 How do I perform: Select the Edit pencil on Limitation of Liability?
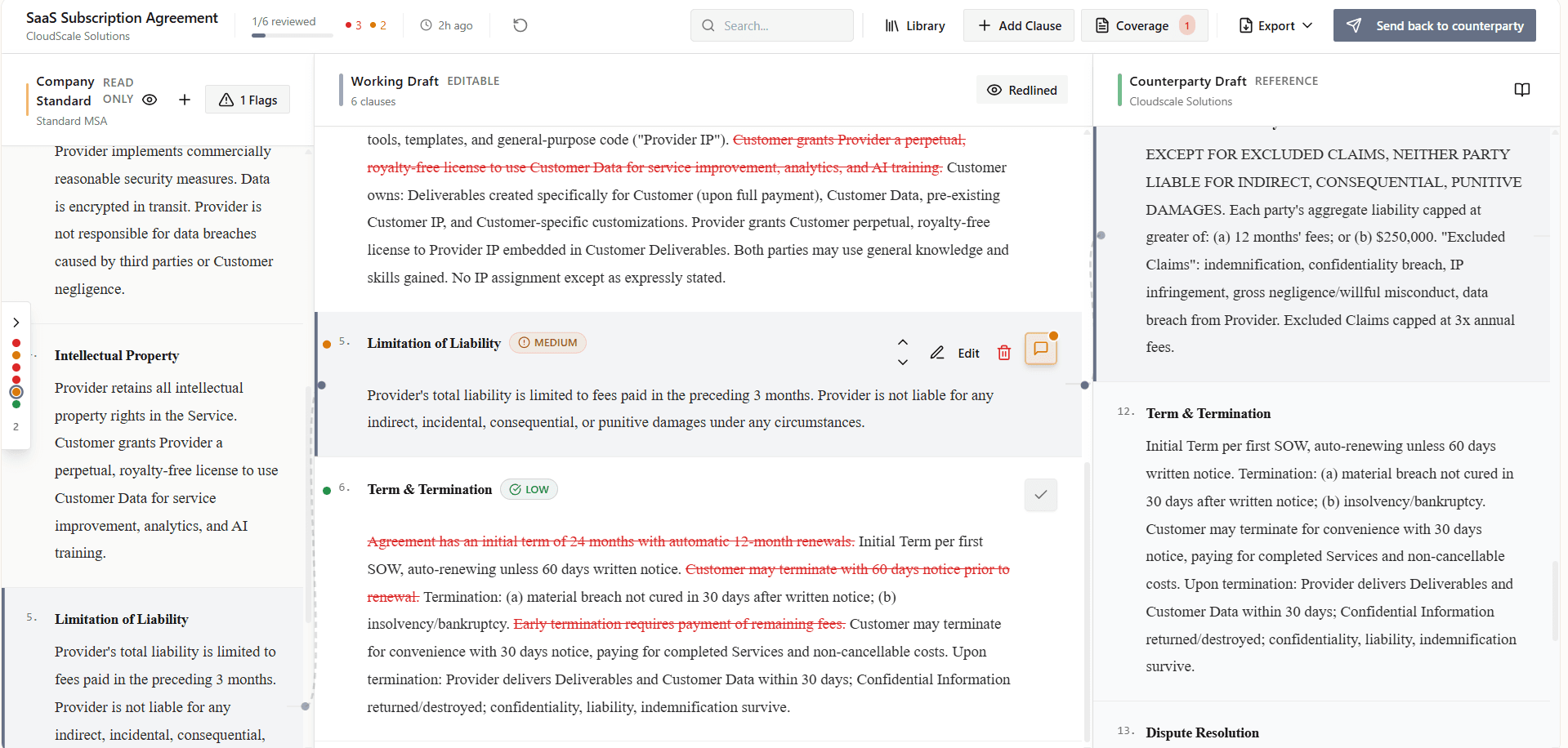pos(955,352)
